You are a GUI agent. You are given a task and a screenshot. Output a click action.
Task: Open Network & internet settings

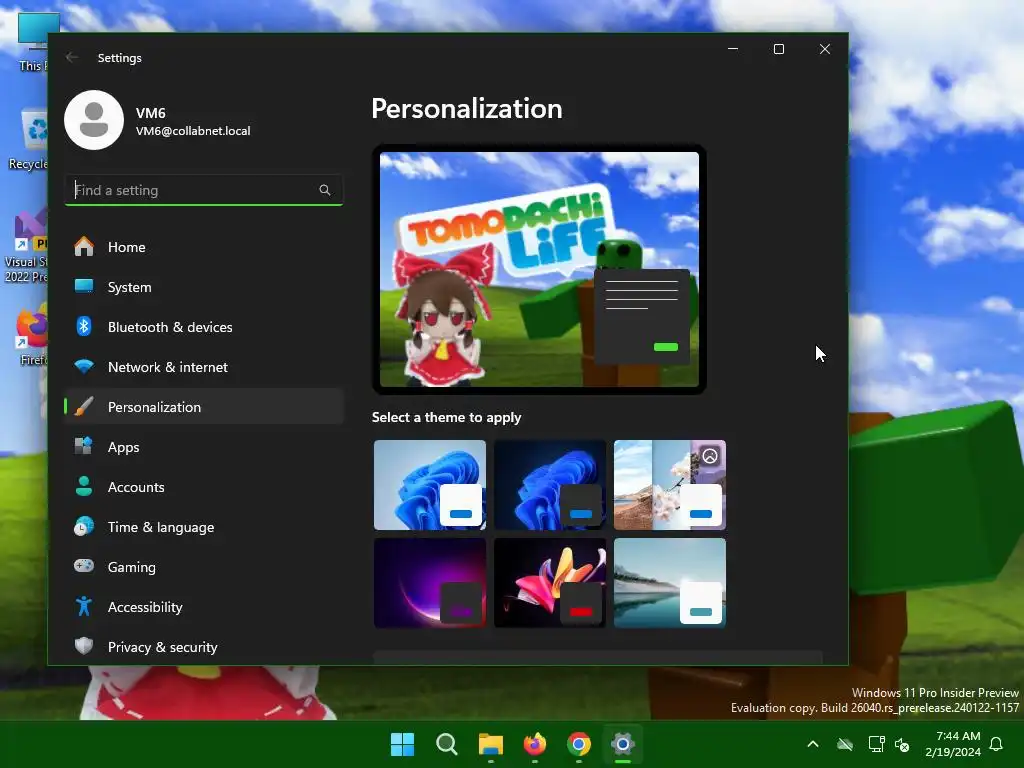204,367
